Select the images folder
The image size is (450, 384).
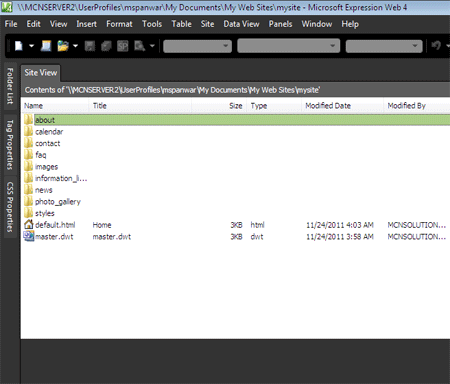(x=46, y=167)
